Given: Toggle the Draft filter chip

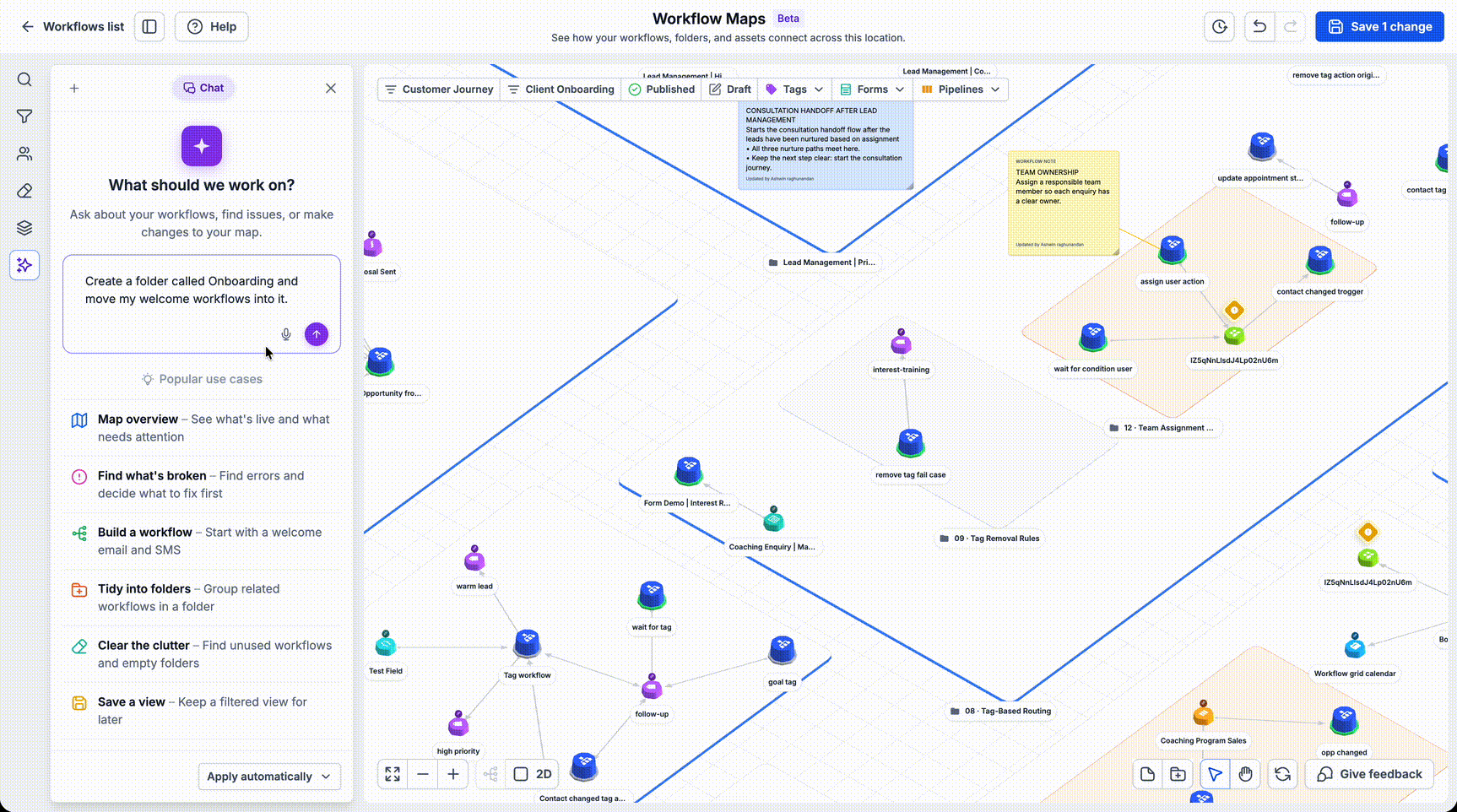Looking at the screenshot, I should (x=730, y=89).
